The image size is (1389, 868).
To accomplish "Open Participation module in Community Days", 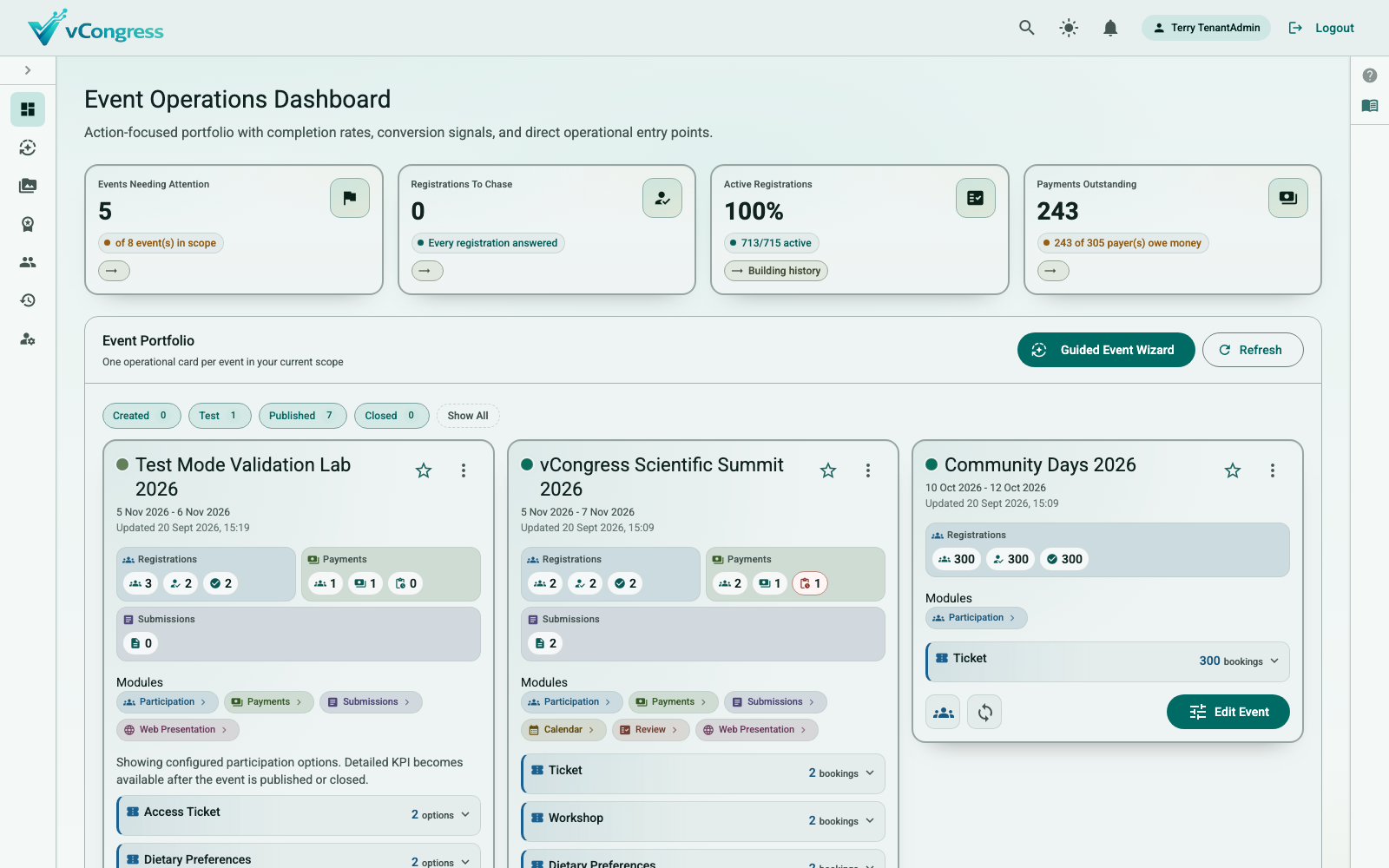I will (x=976, y=618).
